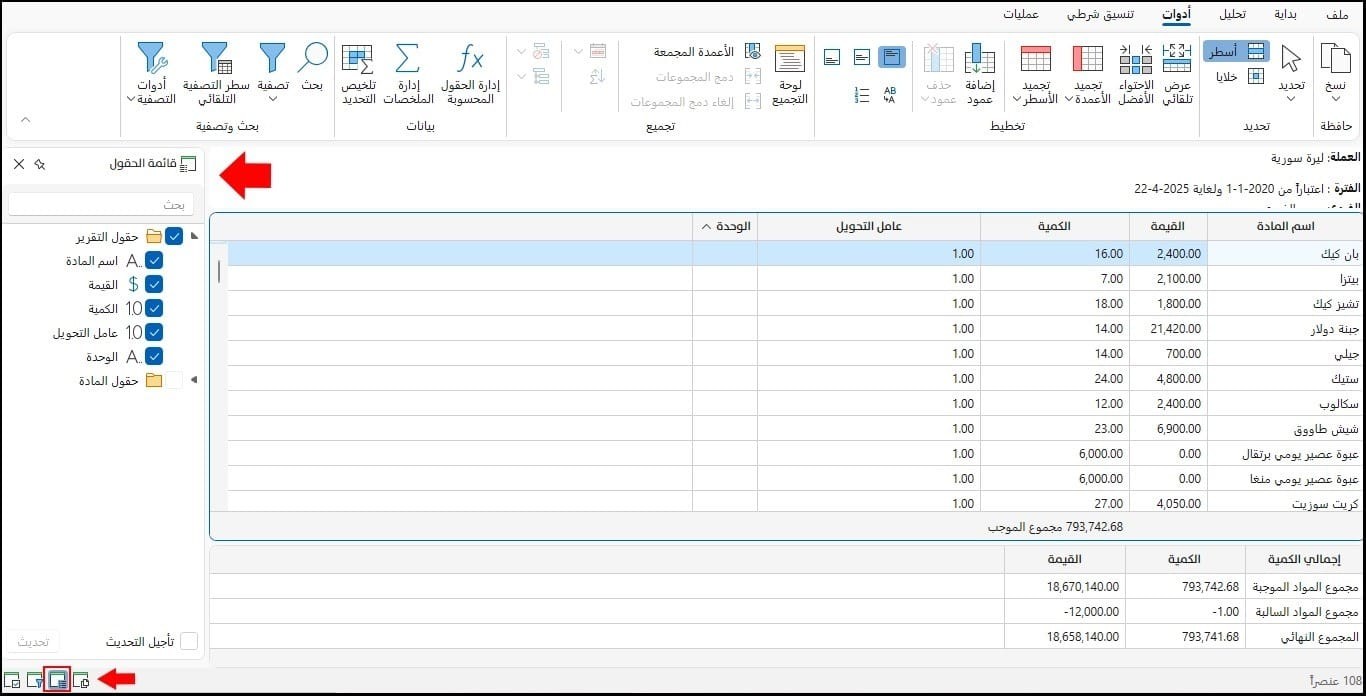The height and width of the screenshot is (696, 1366).
Task: Click the field list search box
Action: pos(101,204)
